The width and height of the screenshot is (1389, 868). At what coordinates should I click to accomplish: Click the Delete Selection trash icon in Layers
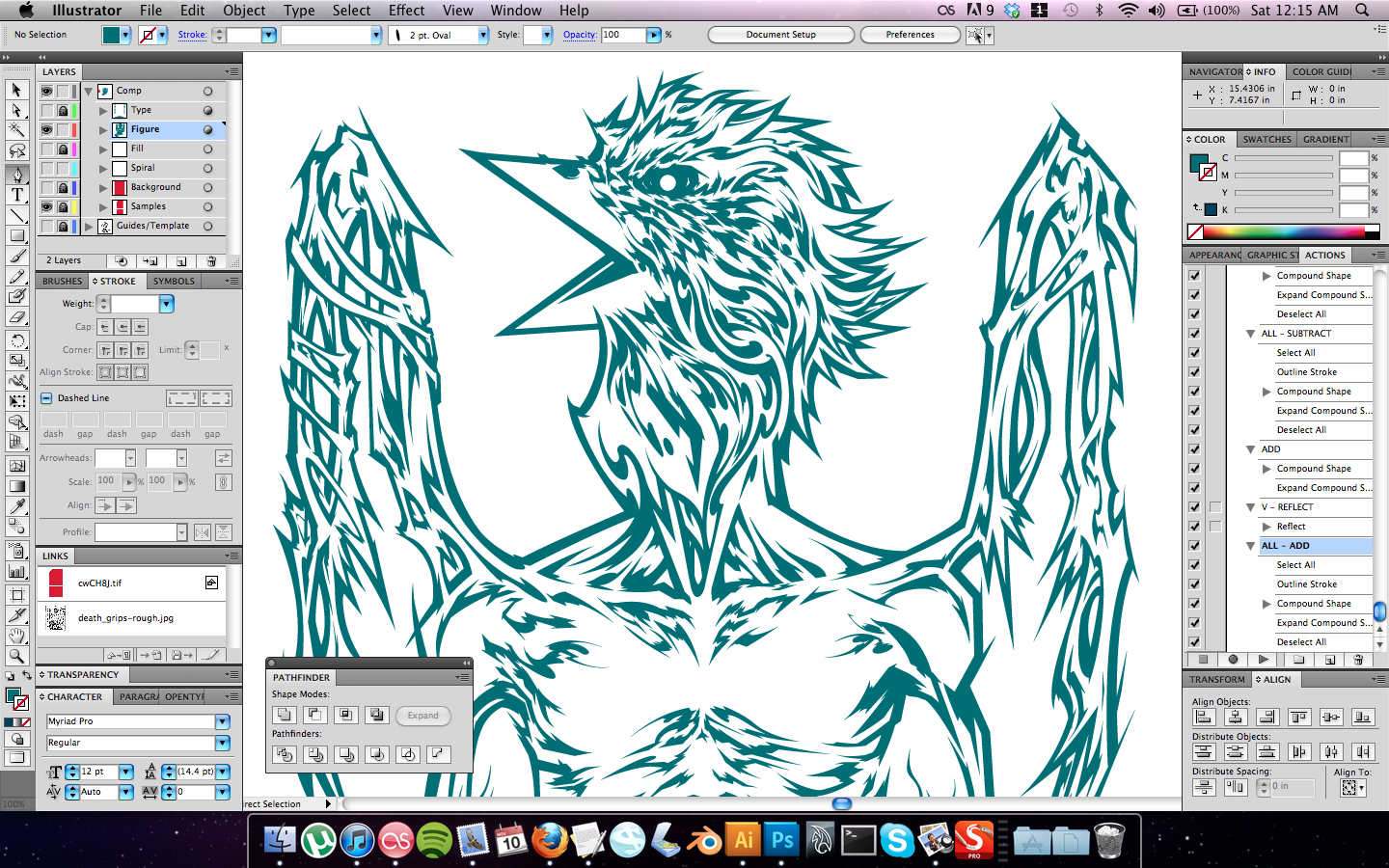click(x=211, y=261)
